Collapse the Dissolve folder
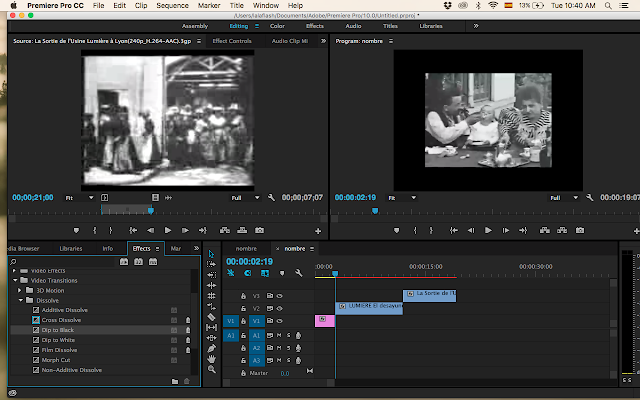Viewport: 640px width, 400px height. pos(21,300)
